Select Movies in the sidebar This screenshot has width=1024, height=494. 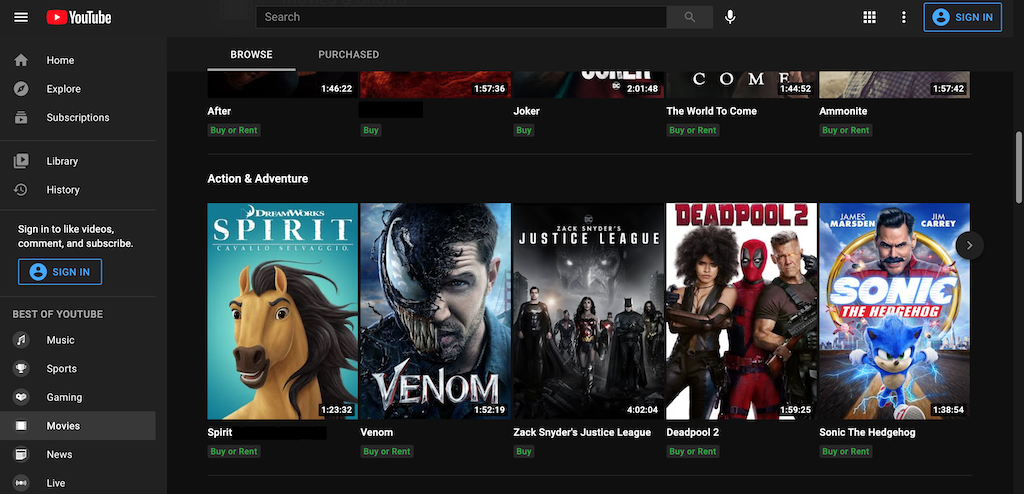pos(78,426)
